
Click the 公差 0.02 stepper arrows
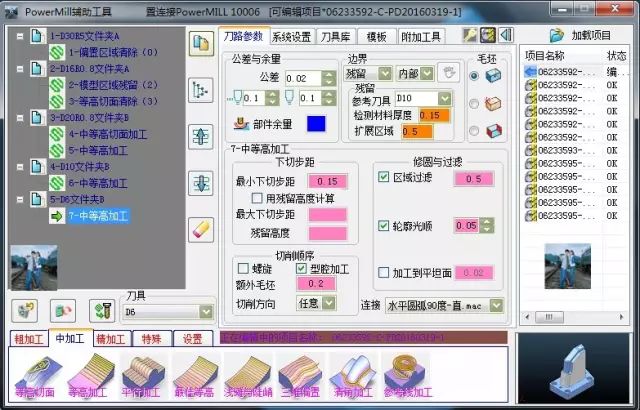click(329, 78)
